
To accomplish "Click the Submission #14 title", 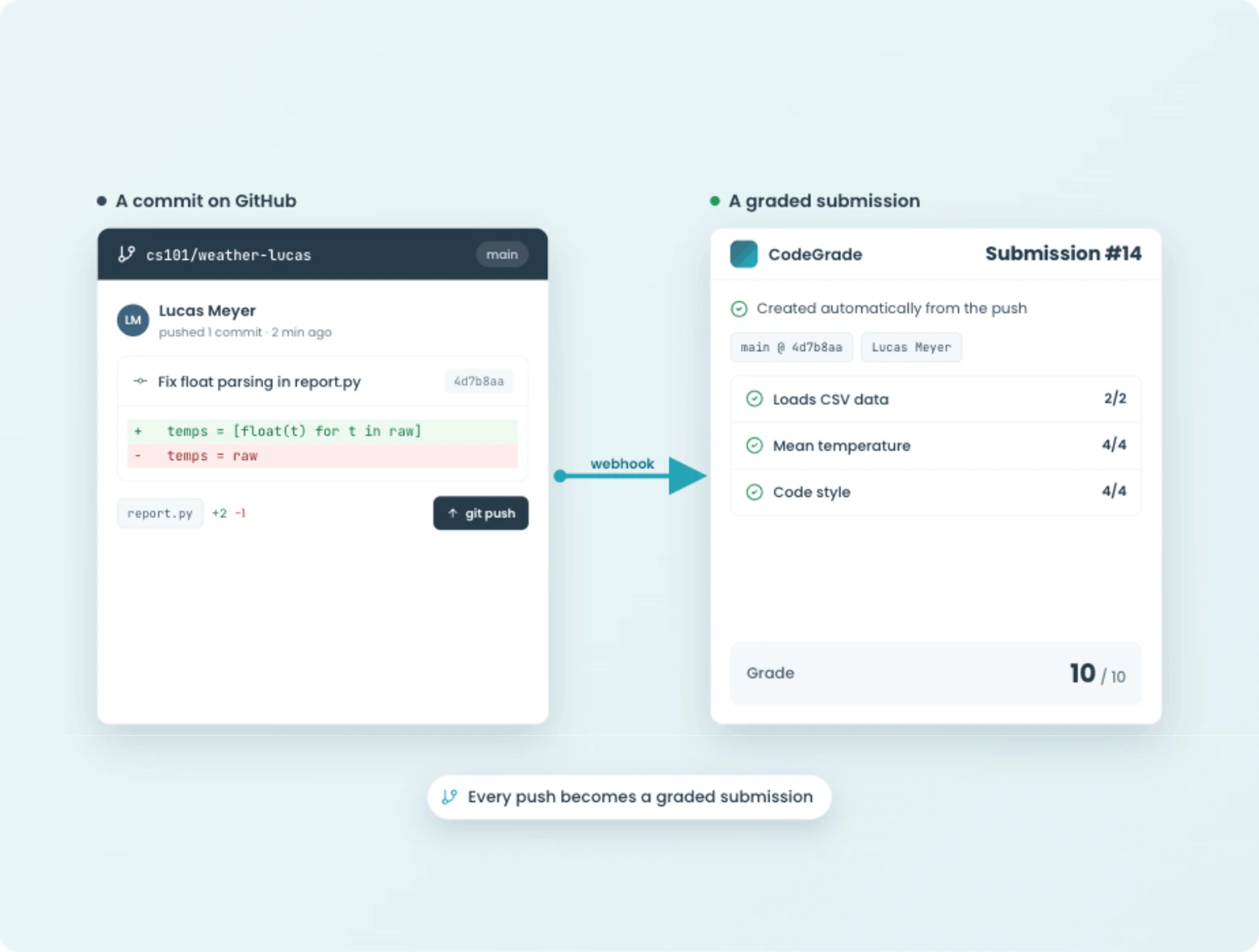I will point(1064,253).
